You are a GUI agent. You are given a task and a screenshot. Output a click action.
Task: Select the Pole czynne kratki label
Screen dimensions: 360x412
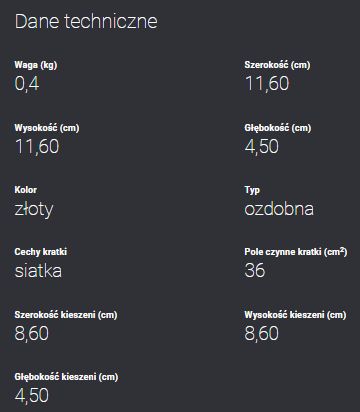296,252
